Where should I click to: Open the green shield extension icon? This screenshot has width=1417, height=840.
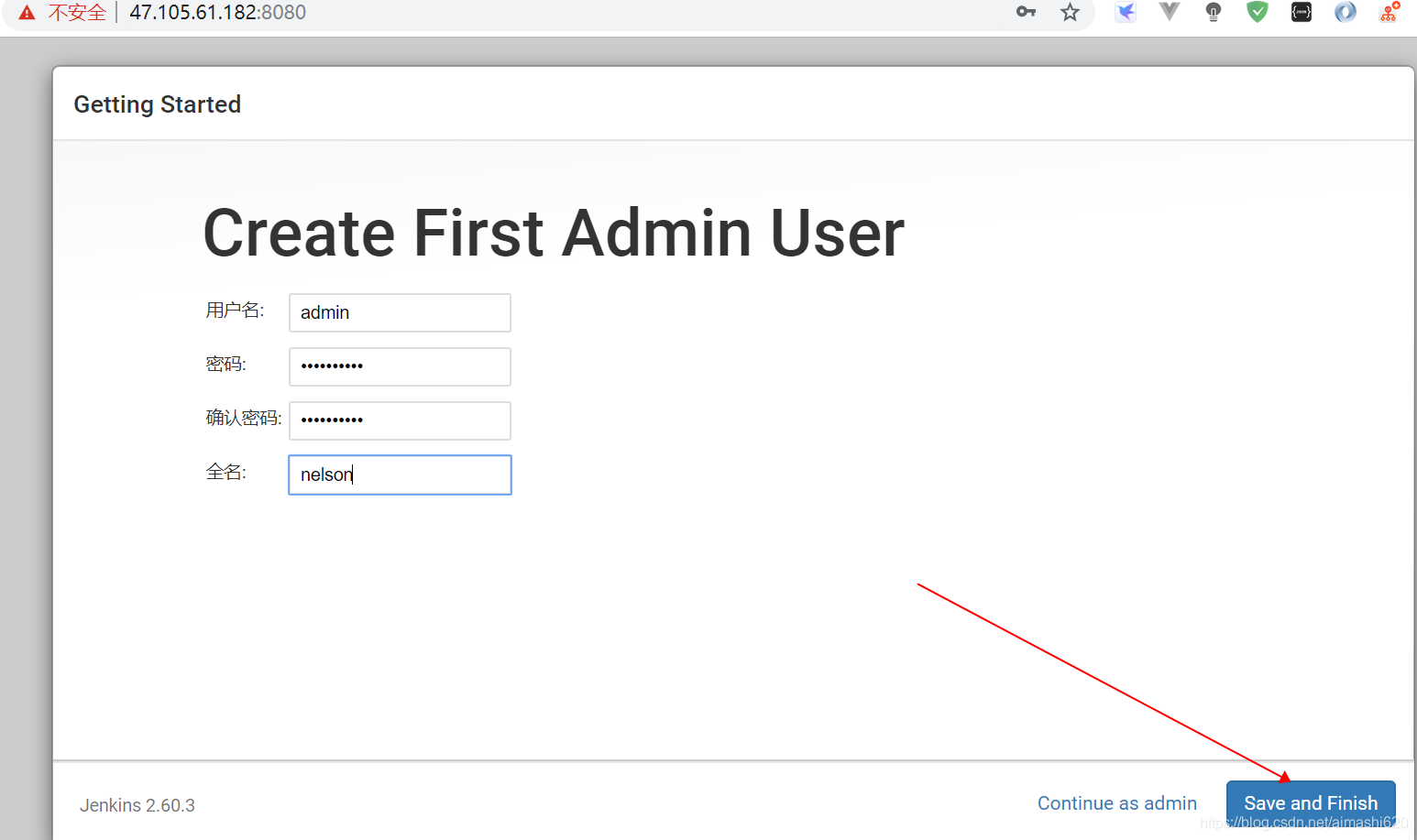(x=1258, y=12)
